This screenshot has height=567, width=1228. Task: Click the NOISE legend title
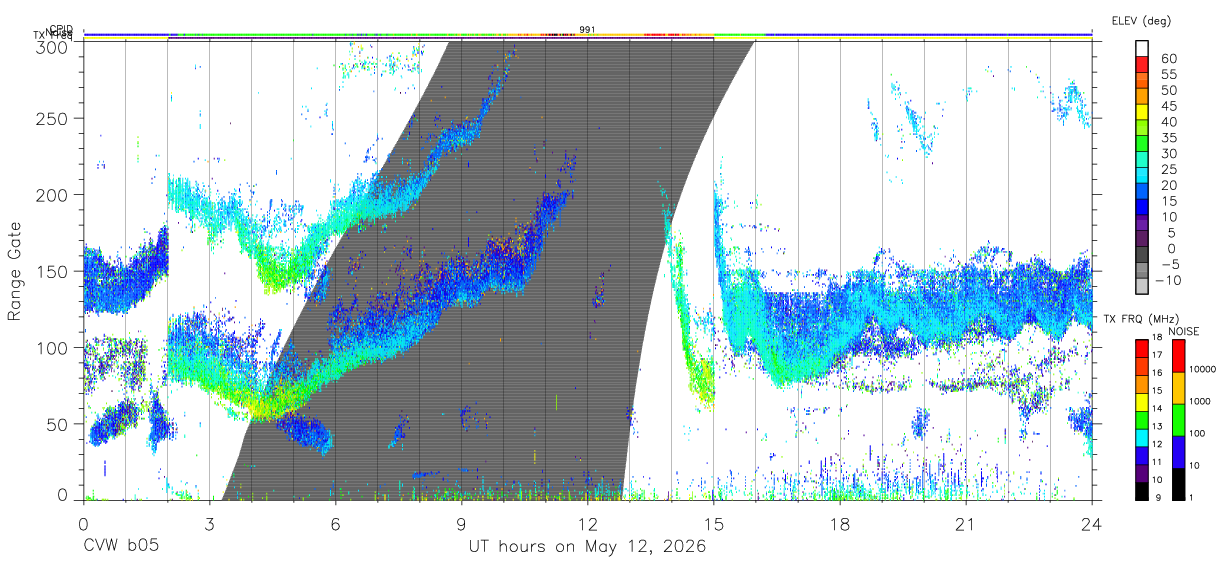(1183, 331)
